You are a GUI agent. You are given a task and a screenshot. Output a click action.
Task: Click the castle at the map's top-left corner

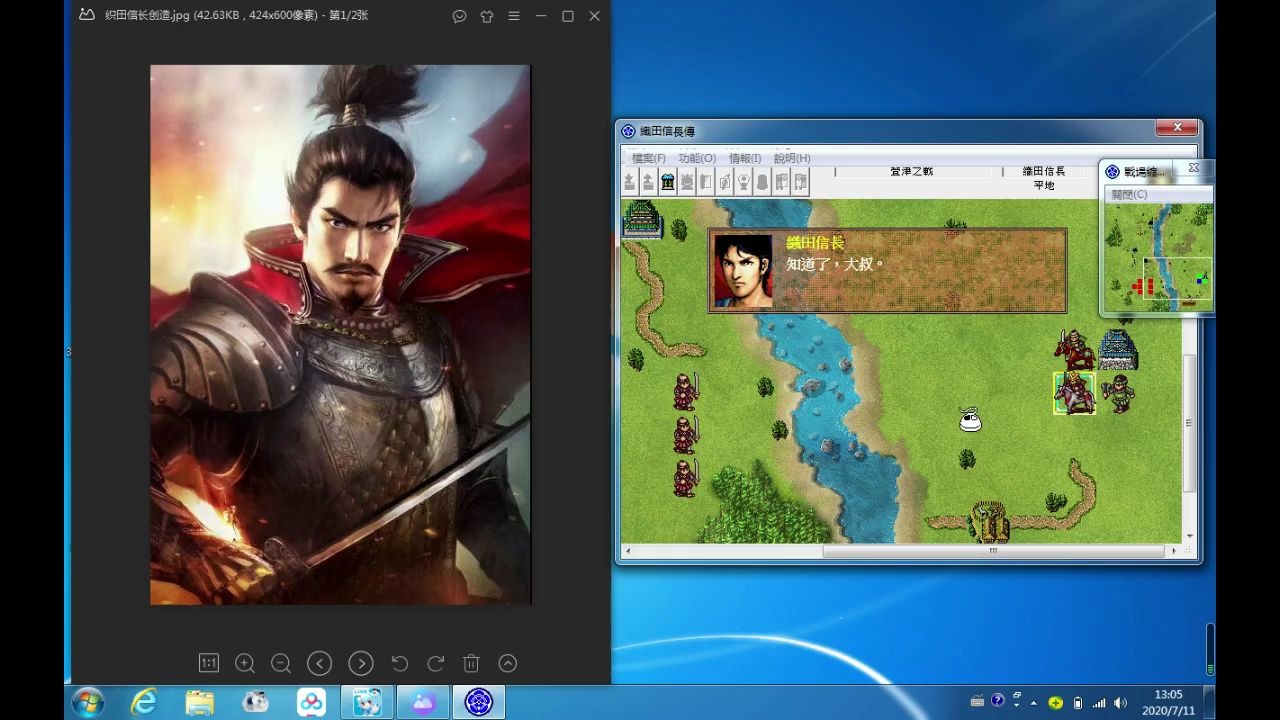[642, 219]
